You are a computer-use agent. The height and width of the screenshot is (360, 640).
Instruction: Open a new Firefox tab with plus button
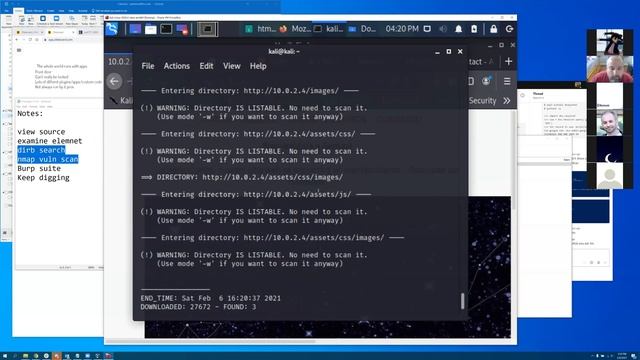pos(508,62)
